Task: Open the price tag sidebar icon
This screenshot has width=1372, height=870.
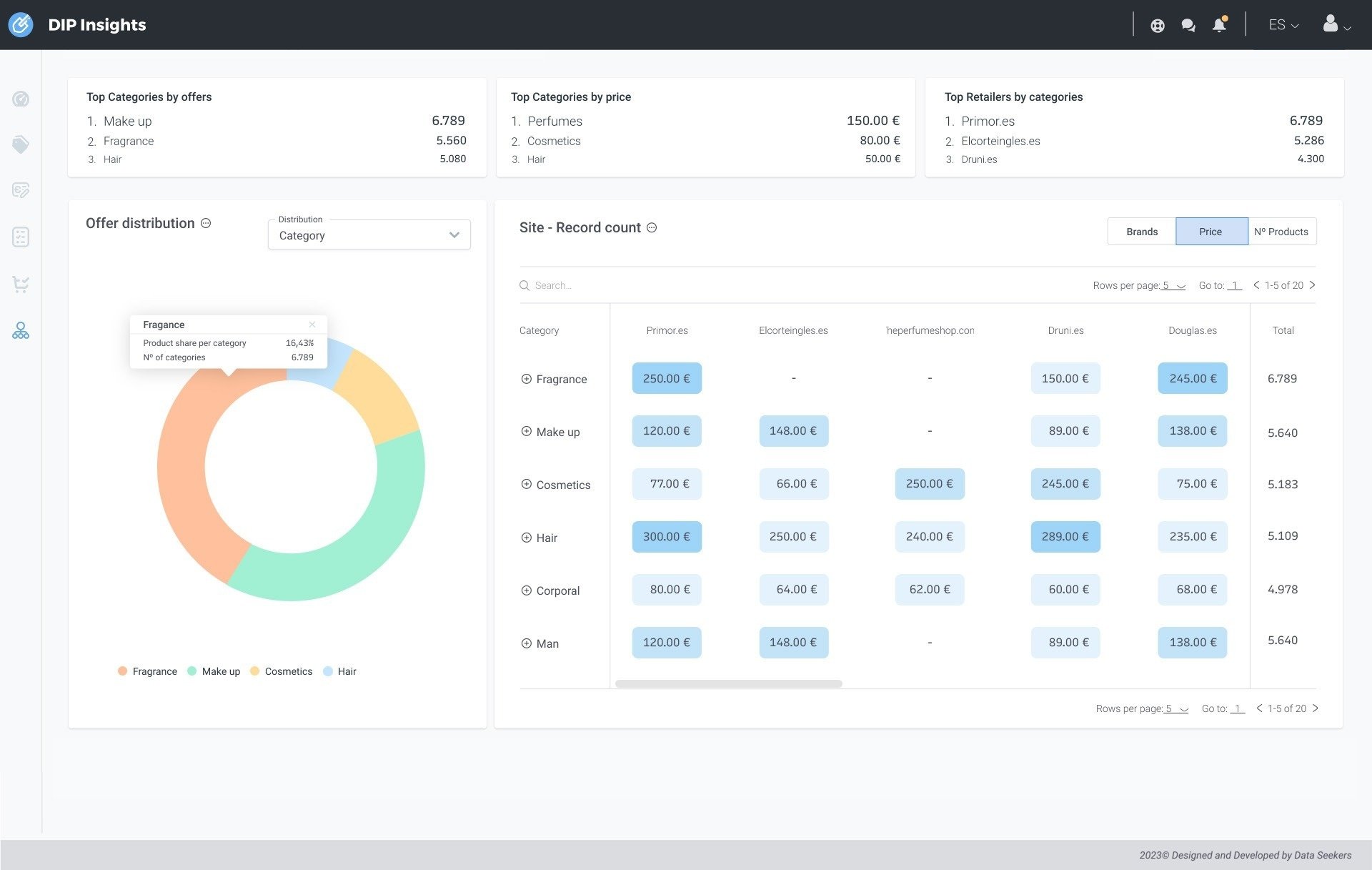Action: pyautogui.click(x=21, y=144)
